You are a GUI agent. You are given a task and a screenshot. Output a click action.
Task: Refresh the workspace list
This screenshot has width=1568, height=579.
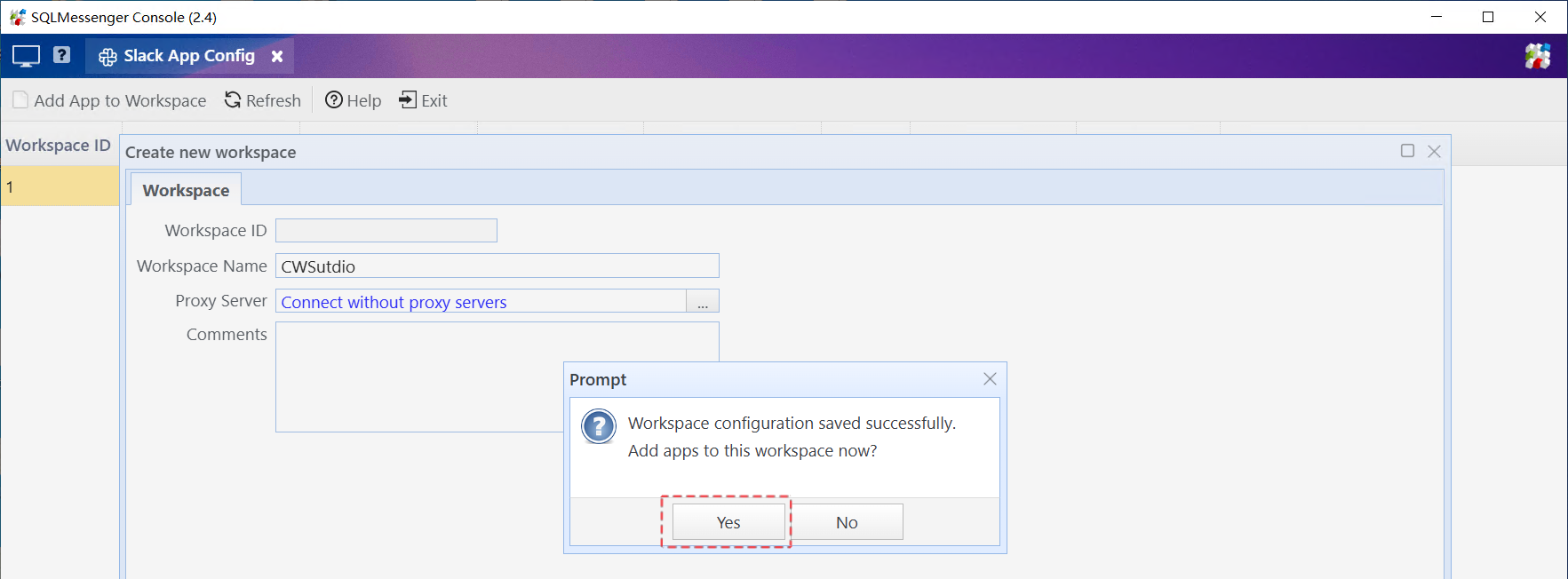[x=263, y=100]
